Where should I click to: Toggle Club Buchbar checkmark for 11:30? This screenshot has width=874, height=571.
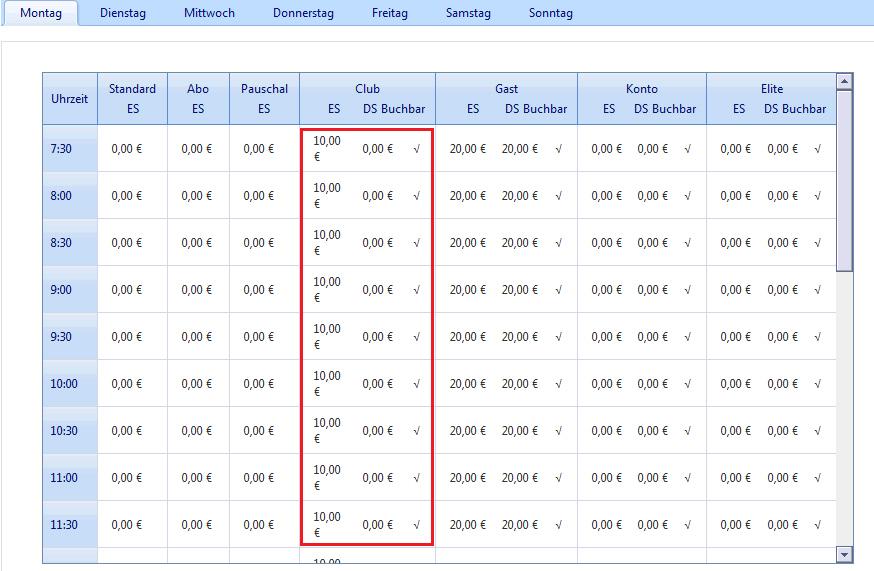[416, 525]
